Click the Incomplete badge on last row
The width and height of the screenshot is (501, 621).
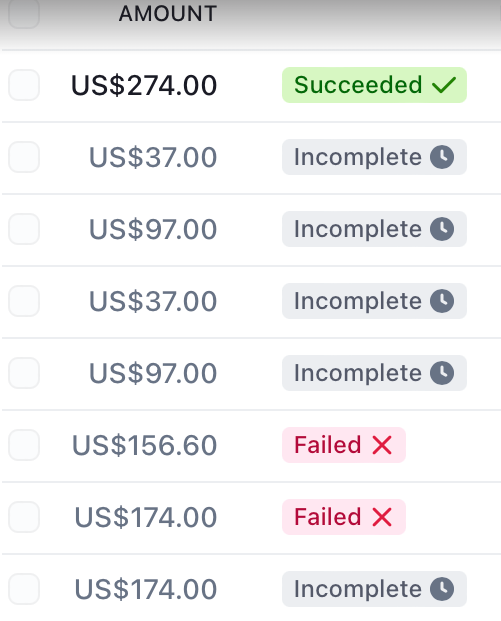(374, 589)
